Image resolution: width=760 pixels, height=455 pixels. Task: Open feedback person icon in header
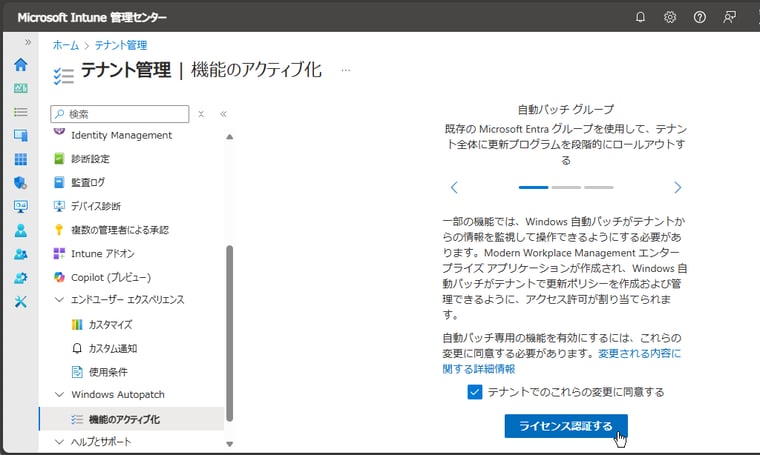(x=729, y=17)
